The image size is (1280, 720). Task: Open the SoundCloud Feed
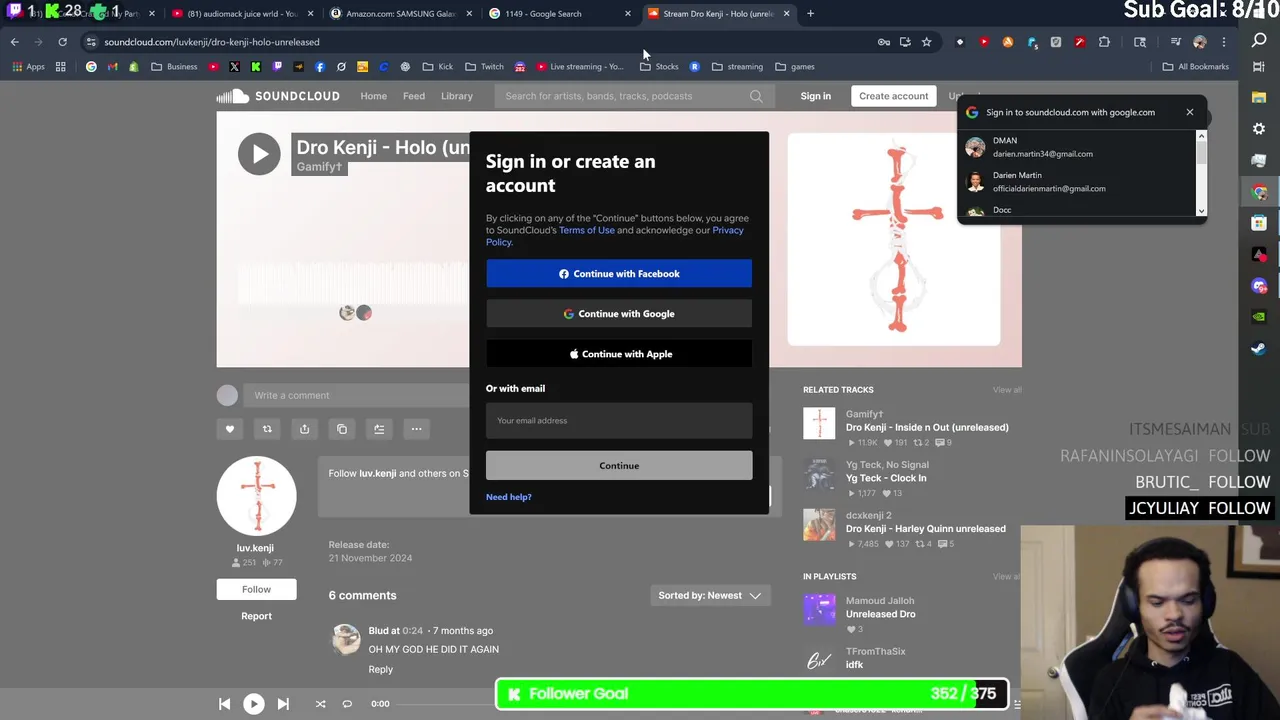(x=414, y=96)
